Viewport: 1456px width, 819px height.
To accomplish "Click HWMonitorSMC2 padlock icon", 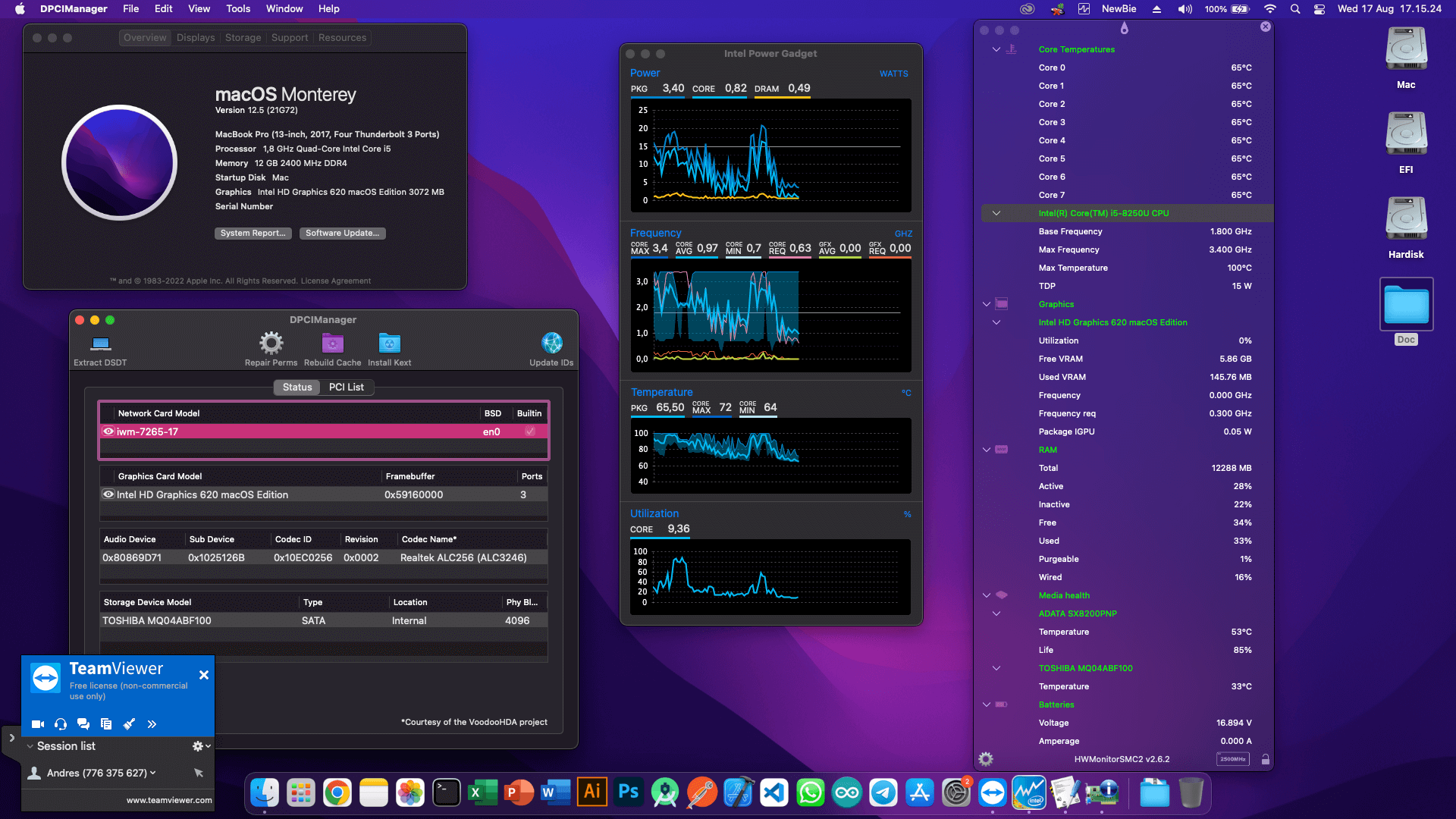I will 1265,759.
